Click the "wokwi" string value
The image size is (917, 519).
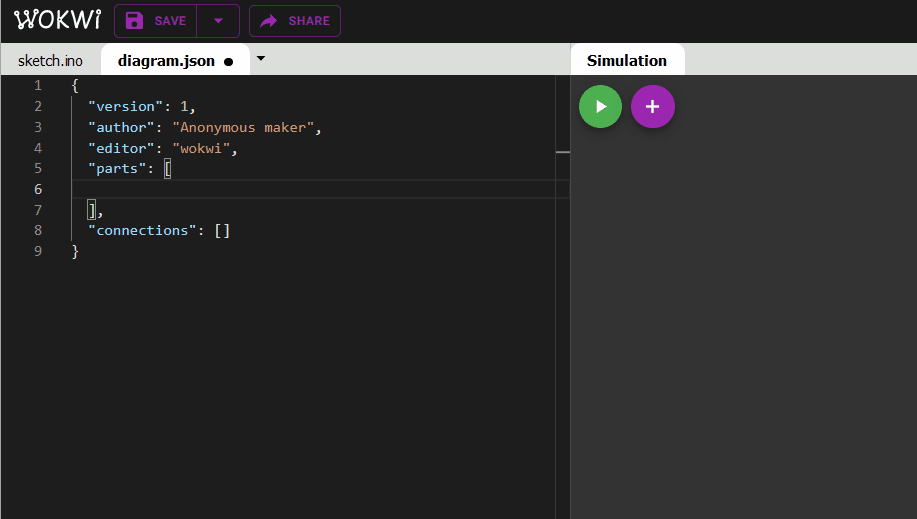201,149
